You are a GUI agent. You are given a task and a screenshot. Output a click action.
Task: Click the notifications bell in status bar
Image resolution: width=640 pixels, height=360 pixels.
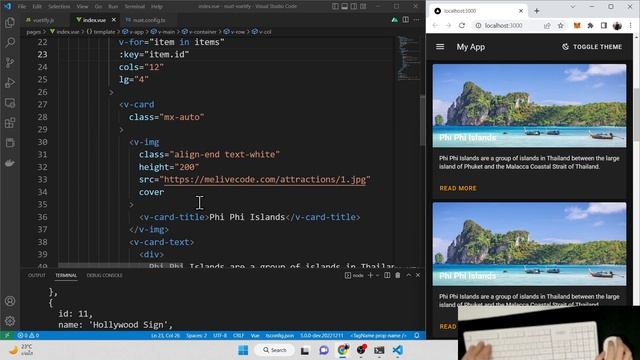pos(417,336)
